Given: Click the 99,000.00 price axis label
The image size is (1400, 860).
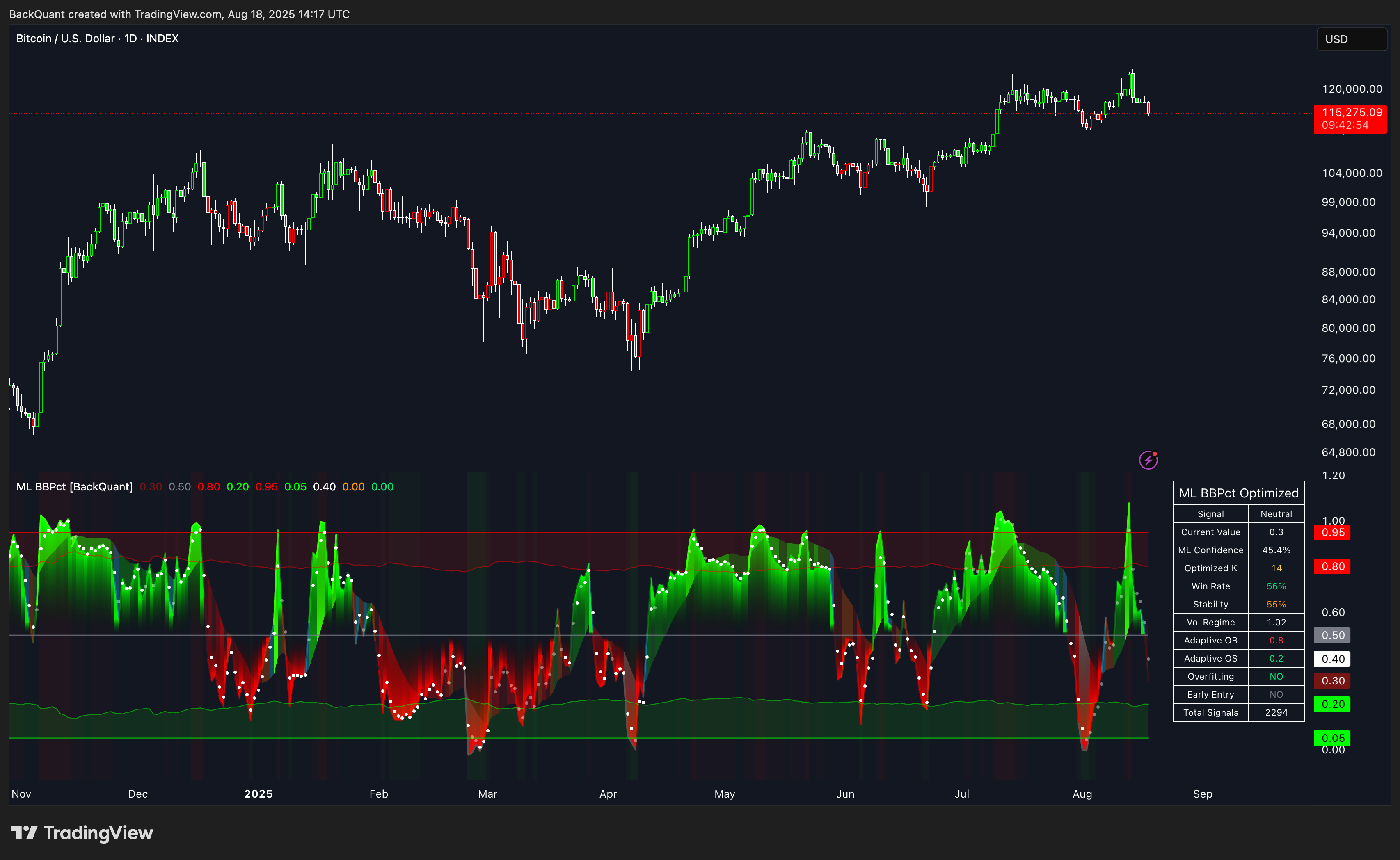Looking at the screenshot, I should click(1348, 203).
